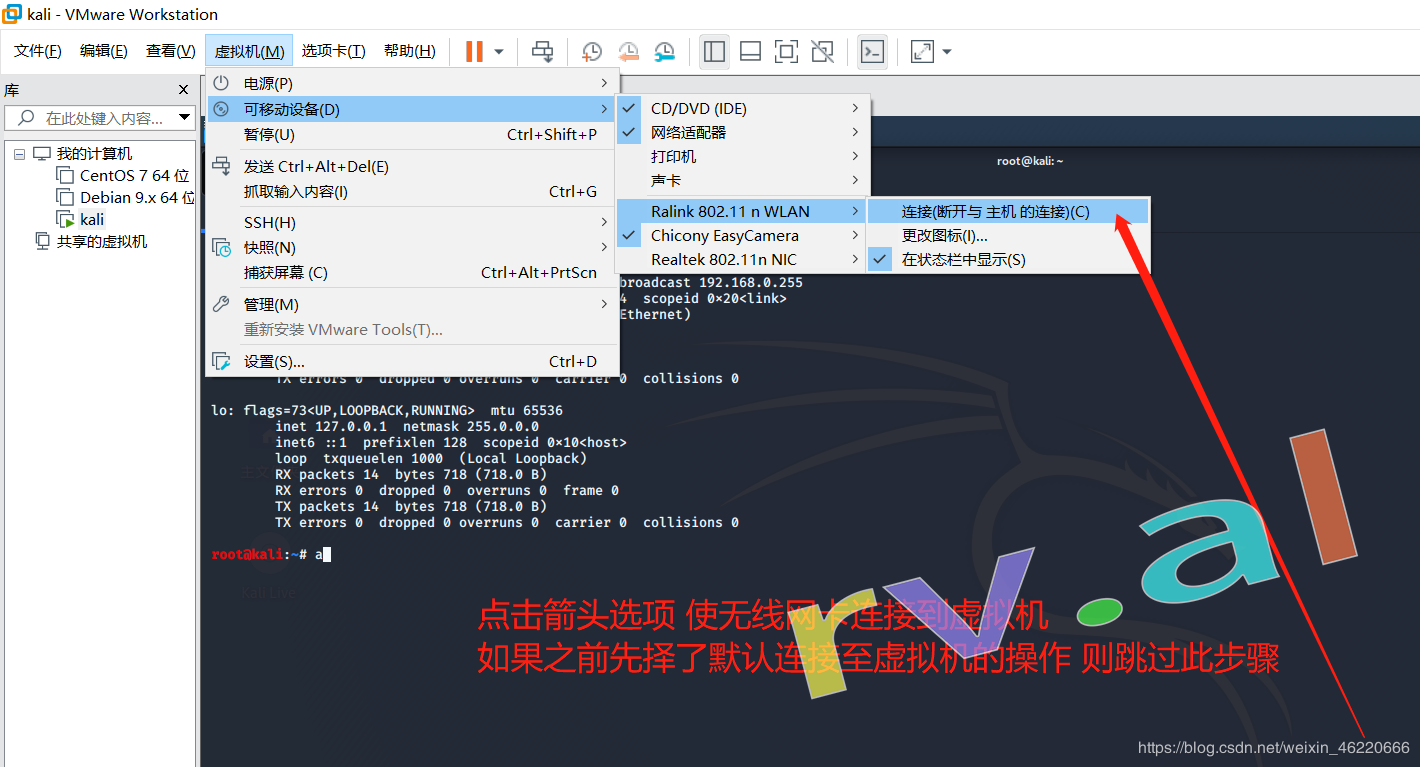Open the 文件(F) menu
Viewport: 1420px width, 767px height.
pyautogui.click(x=38, y=51)
